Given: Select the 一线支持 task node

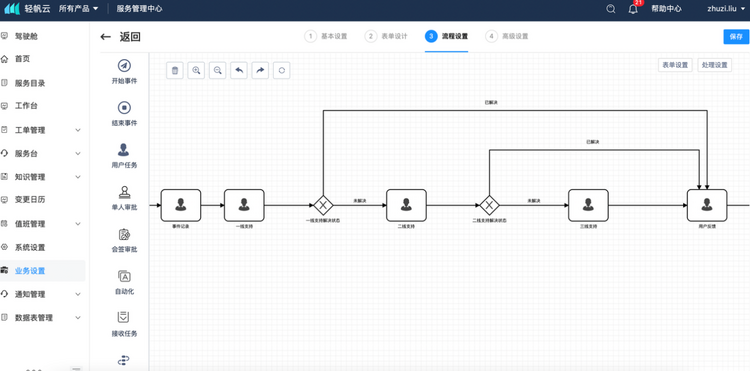Looking at the screenshot, I should [244, 206].
